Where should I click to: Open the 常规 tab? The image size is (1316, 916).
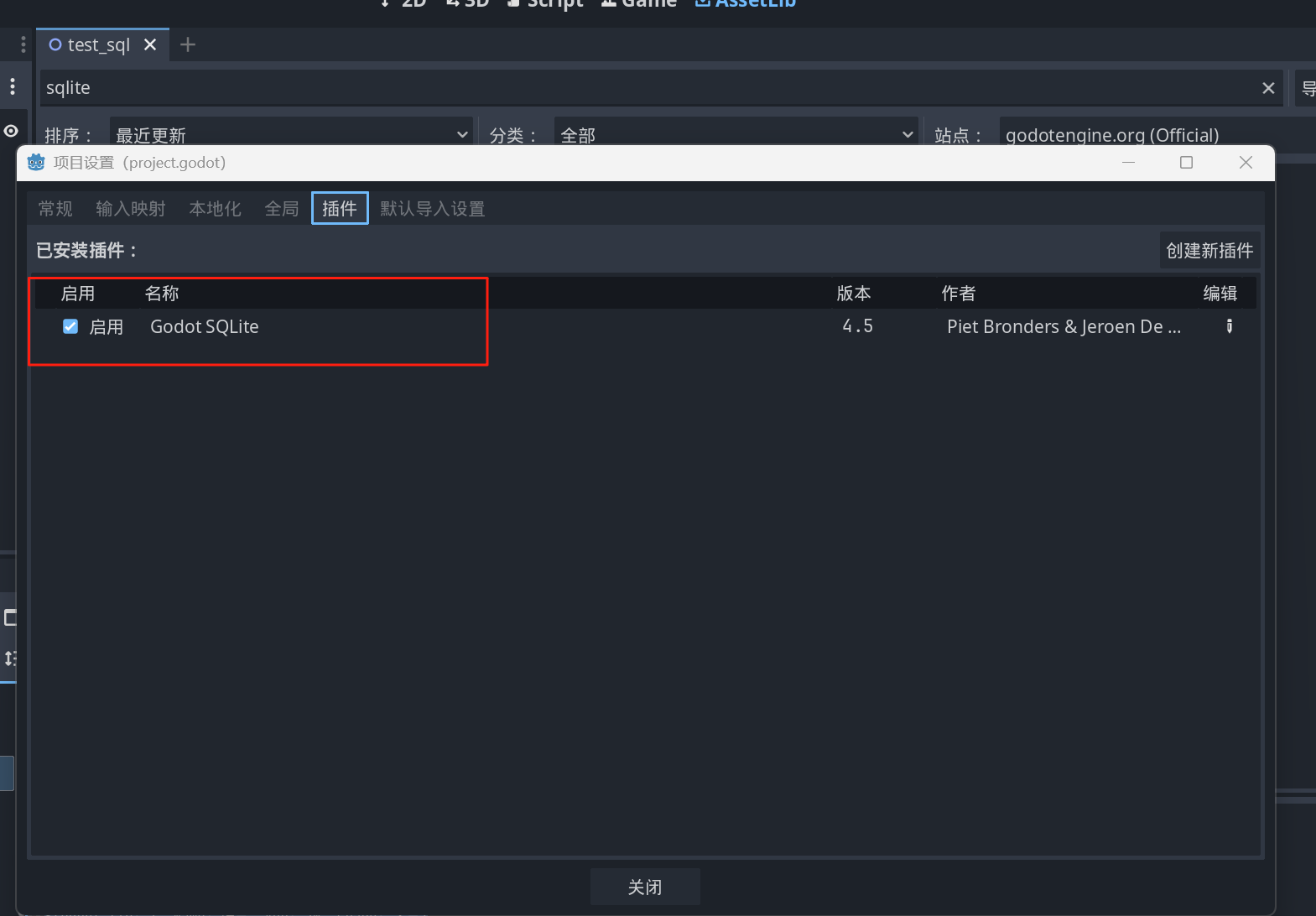pos(55,208)
